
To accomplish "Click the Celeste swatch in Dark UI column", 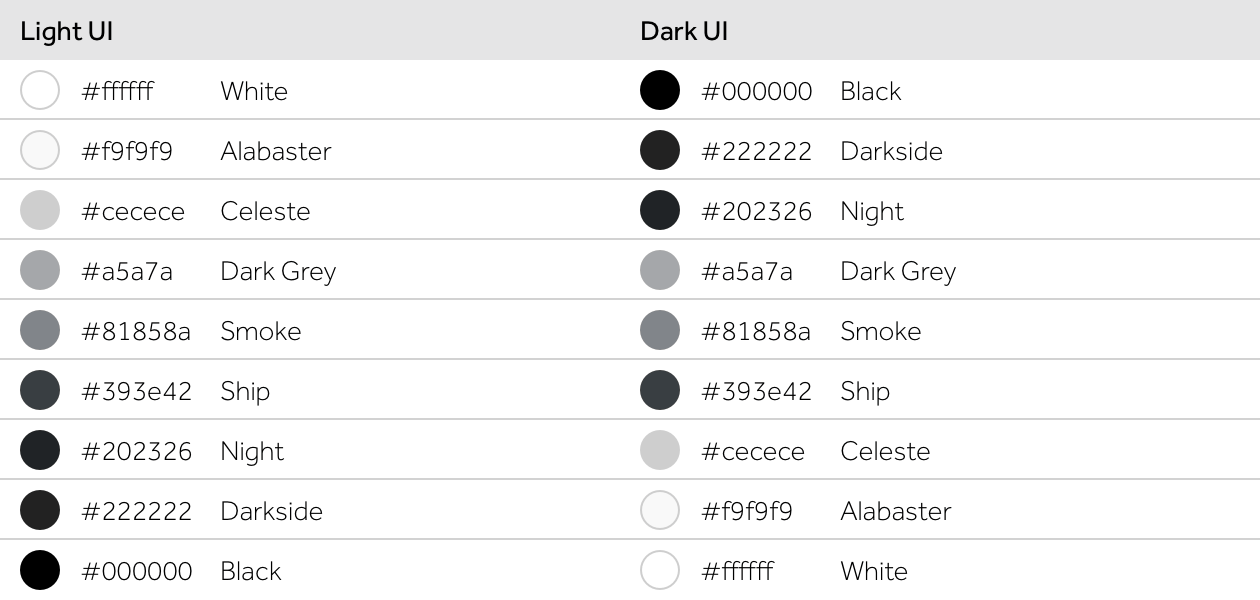I will pos(660,450).
